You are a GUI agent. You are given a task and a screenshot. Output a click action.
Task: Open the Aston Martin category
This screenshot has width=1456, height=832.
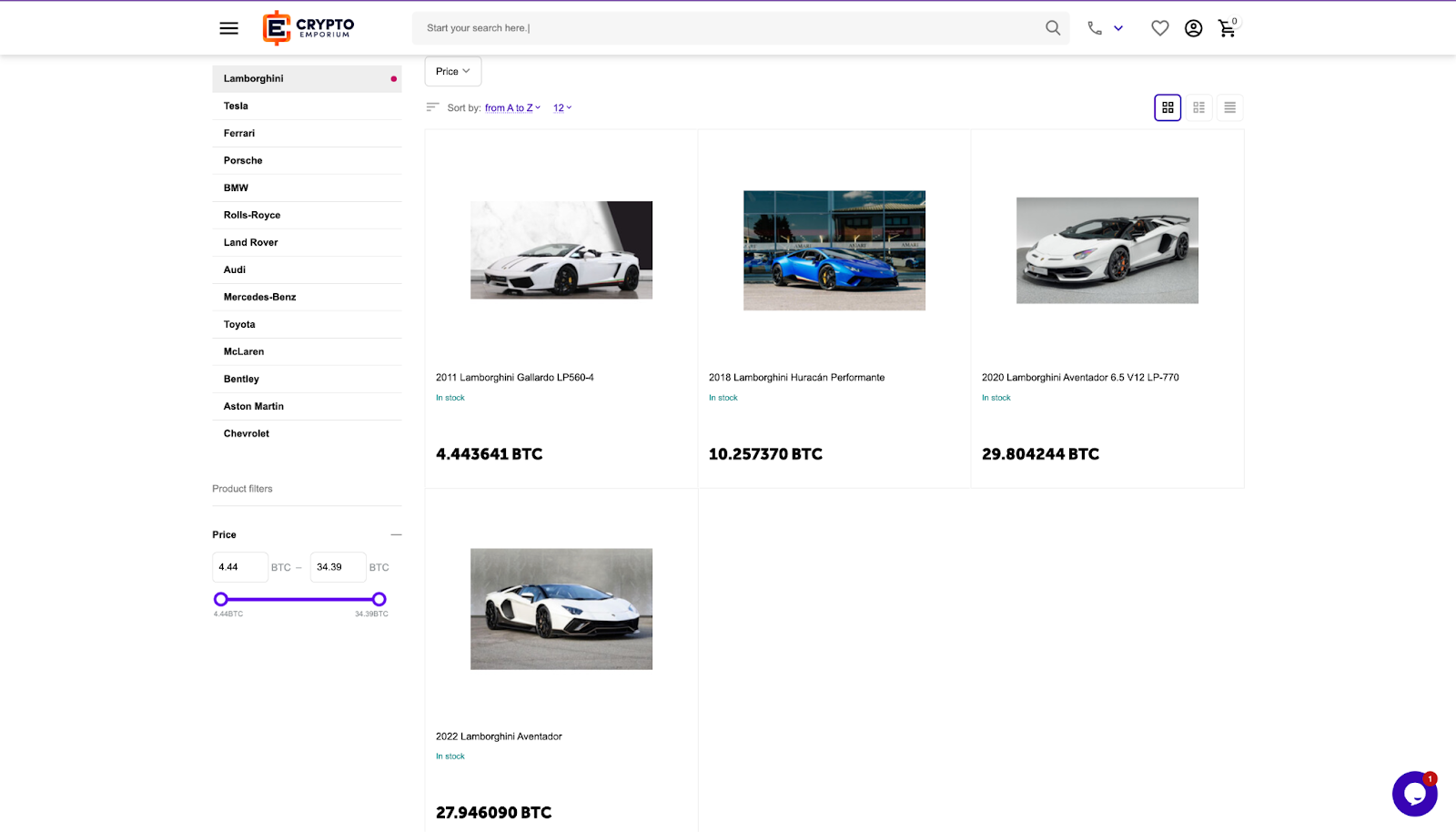[307, 406]
